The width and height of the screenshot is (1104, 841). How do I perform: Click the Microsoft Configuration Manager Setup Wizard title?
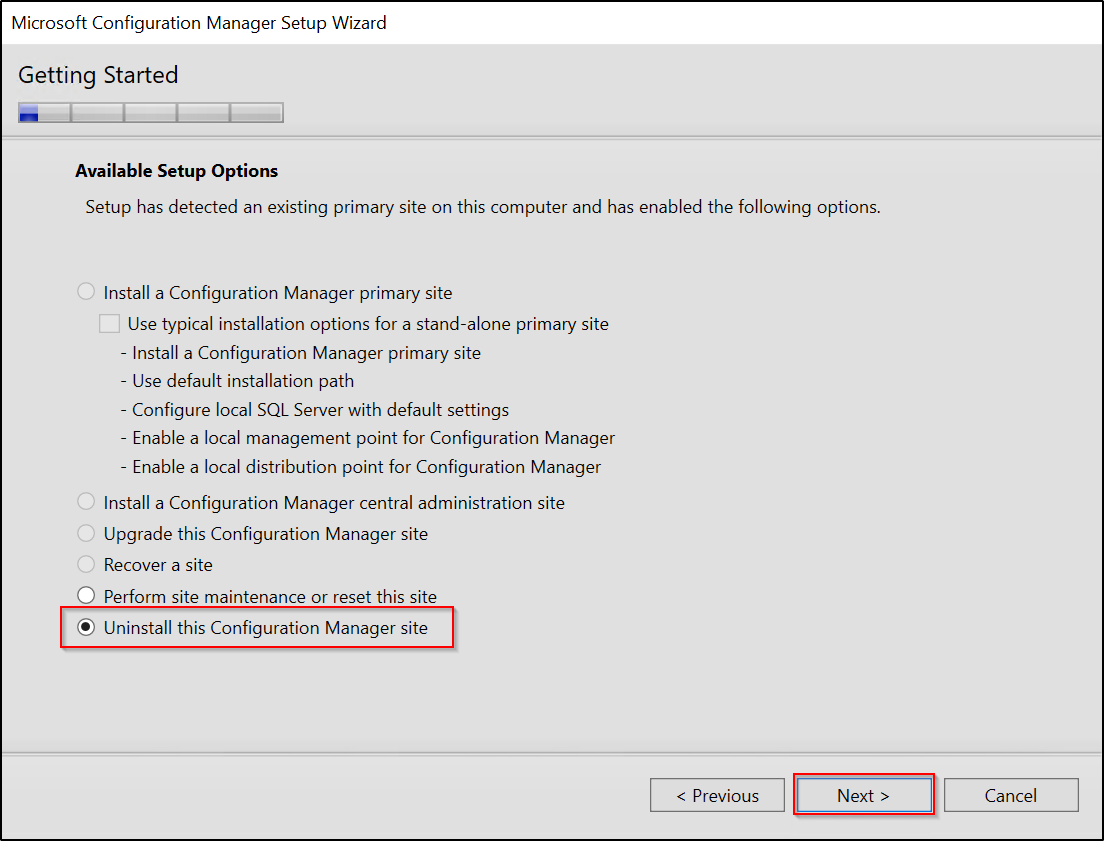tap(199, 23)
